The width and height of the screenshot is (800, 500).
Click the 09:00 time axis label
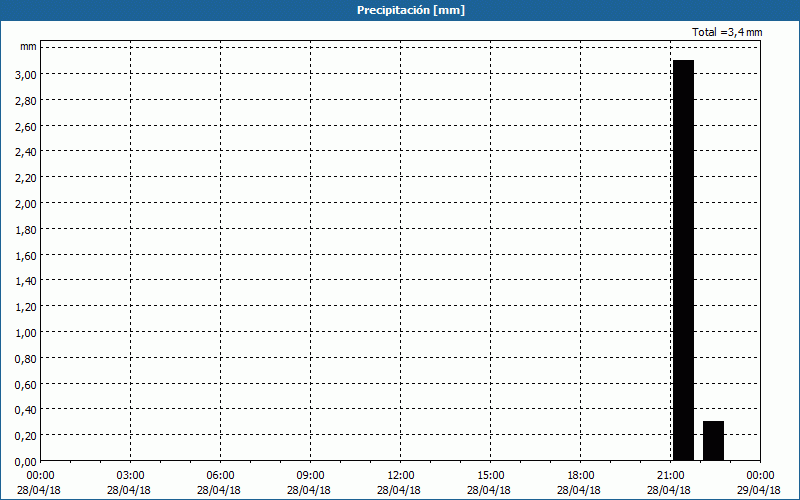pyautogui.click(x=310, y=475)
